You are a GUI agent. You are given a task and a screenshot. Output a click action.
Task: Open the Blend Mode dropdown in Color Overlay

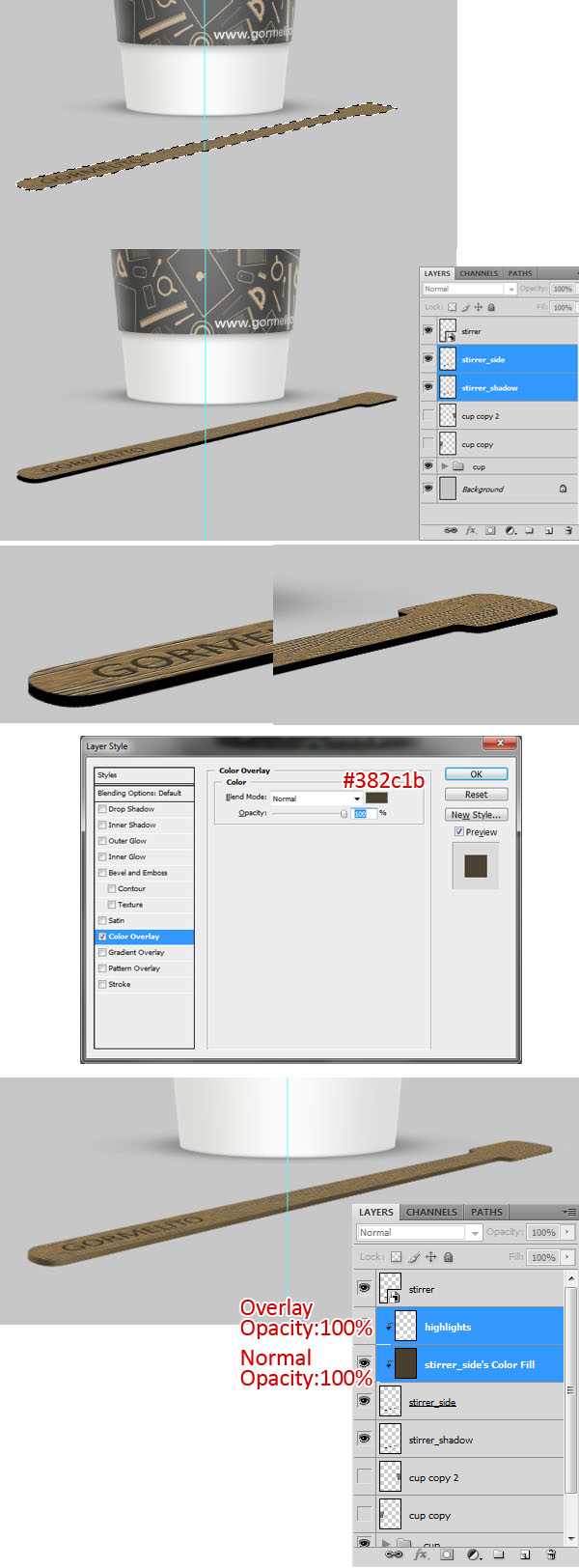[356, 798]
